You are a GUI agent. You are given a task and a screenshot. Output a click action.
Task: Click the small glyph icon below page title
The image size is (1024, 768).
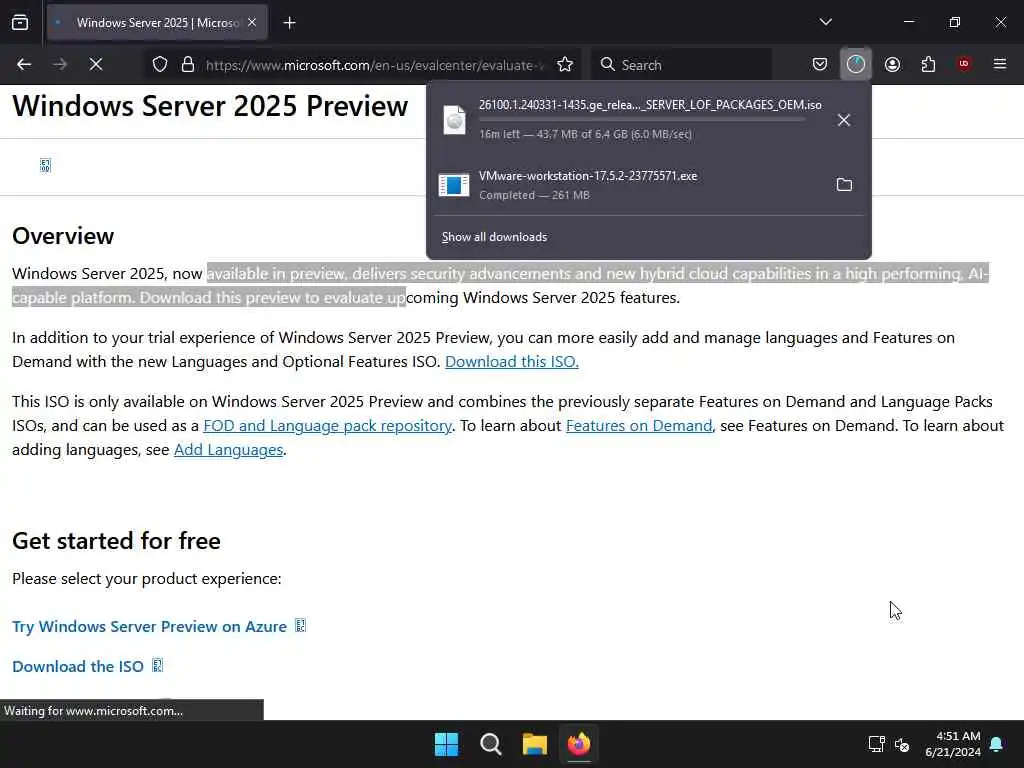tap(45, 165)
